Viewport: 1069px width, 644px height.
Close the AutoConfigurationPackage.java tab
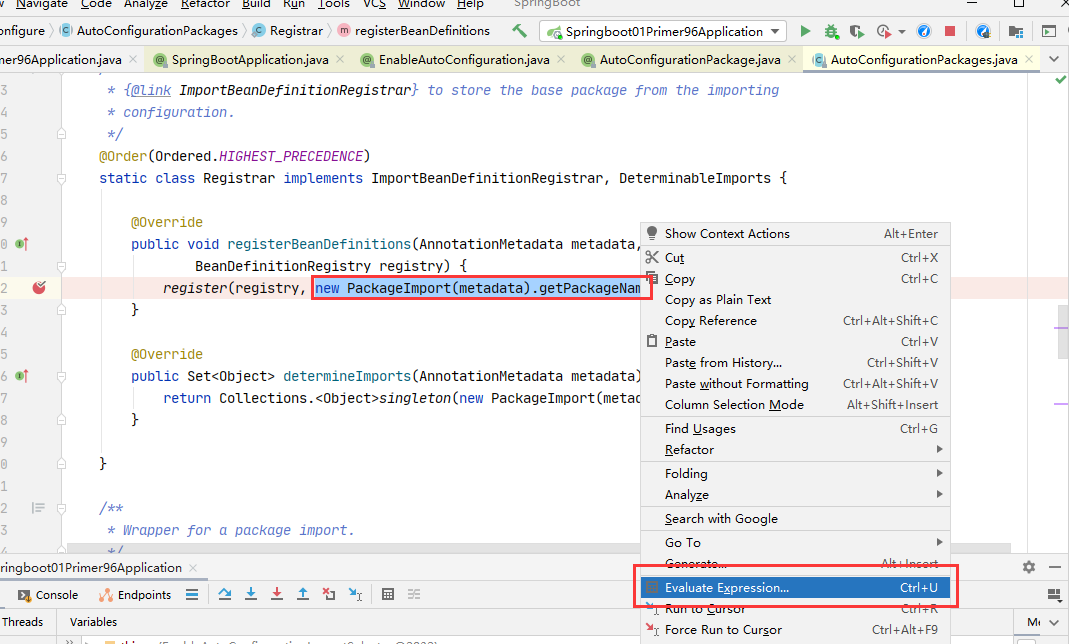click(792, 59)
